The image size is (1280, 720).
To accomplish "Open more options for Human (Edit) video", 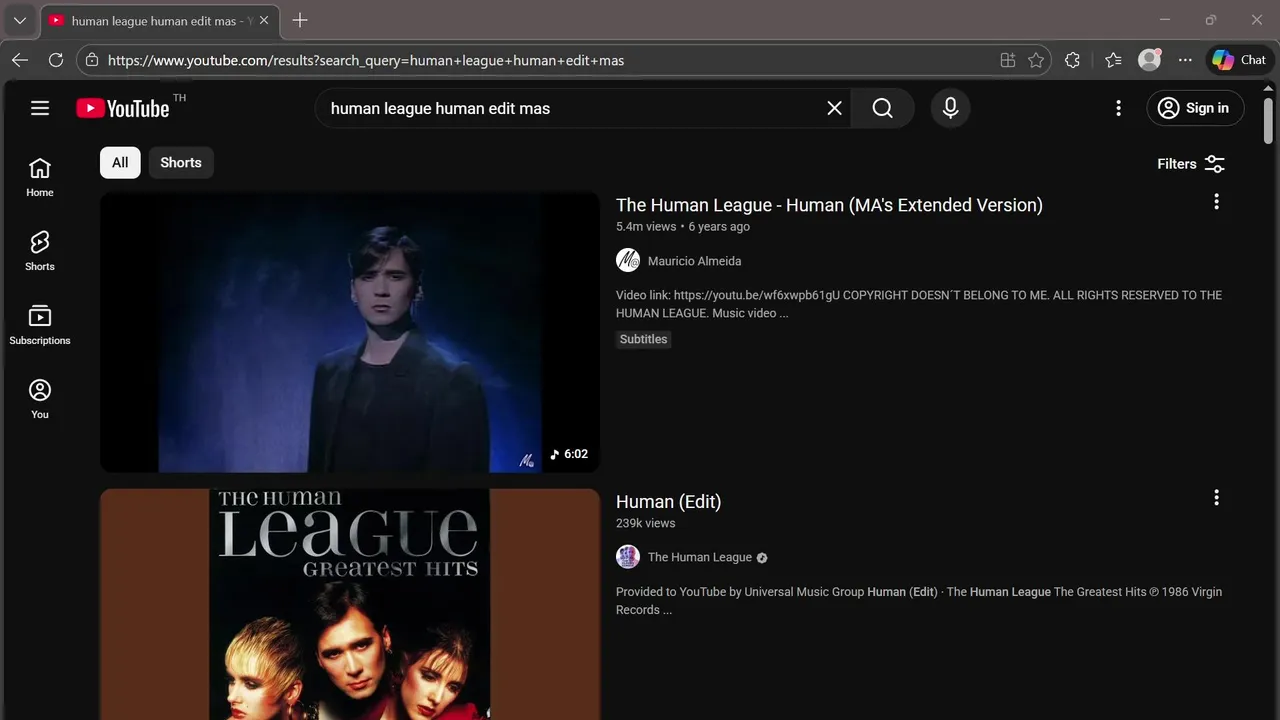I will tap(1216, 498).
